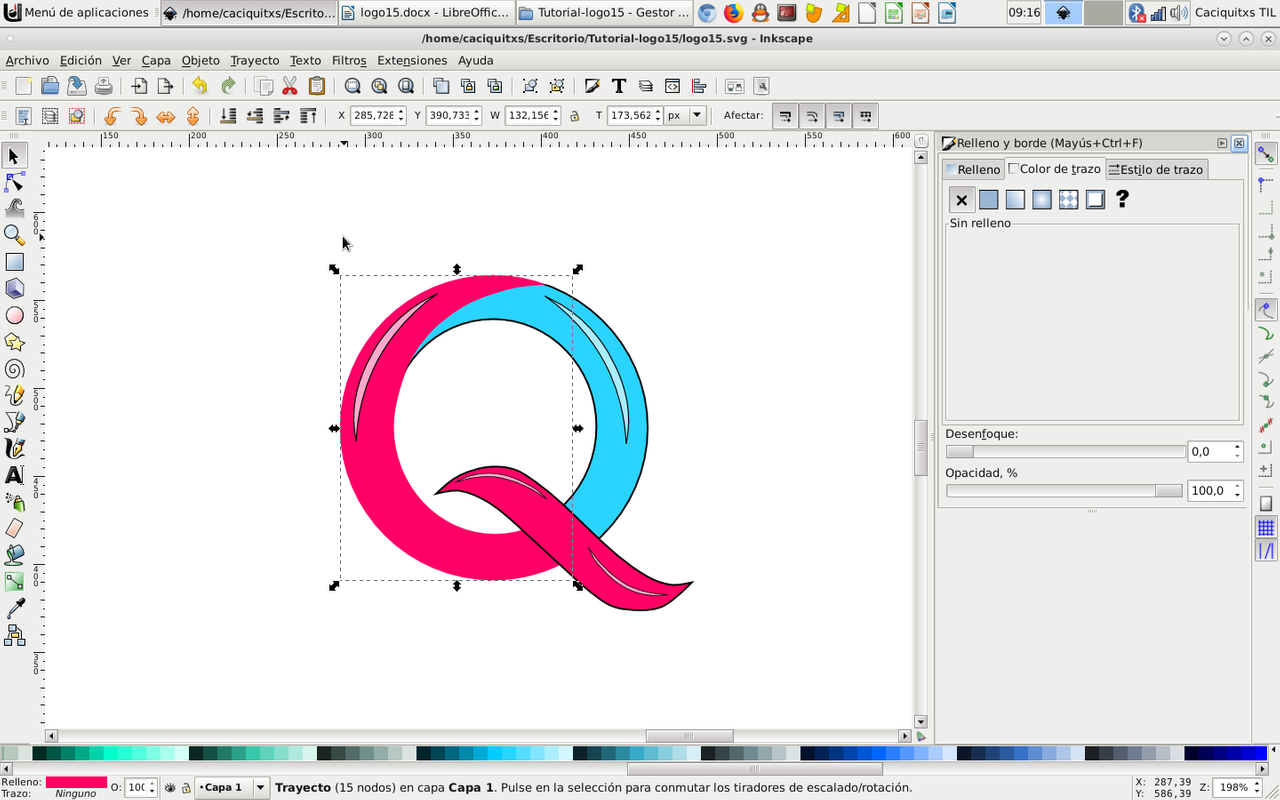Open the Filtros menu
Screen dimensions: 1280x800
[x=349, y=60]
